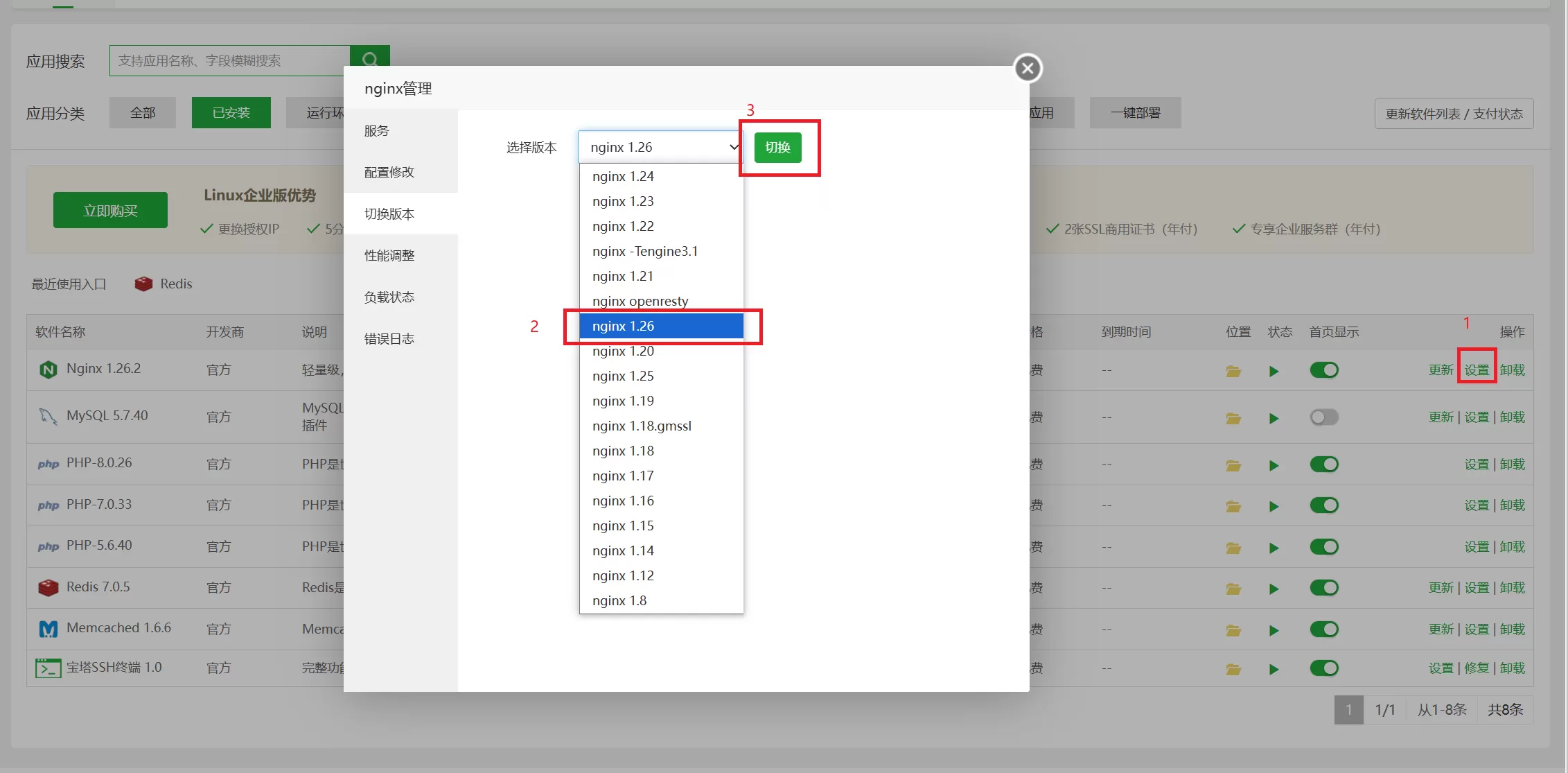Click the green 切换 button
The image size is (1568, 773).
pyautogui.click(x=777, y=147)
